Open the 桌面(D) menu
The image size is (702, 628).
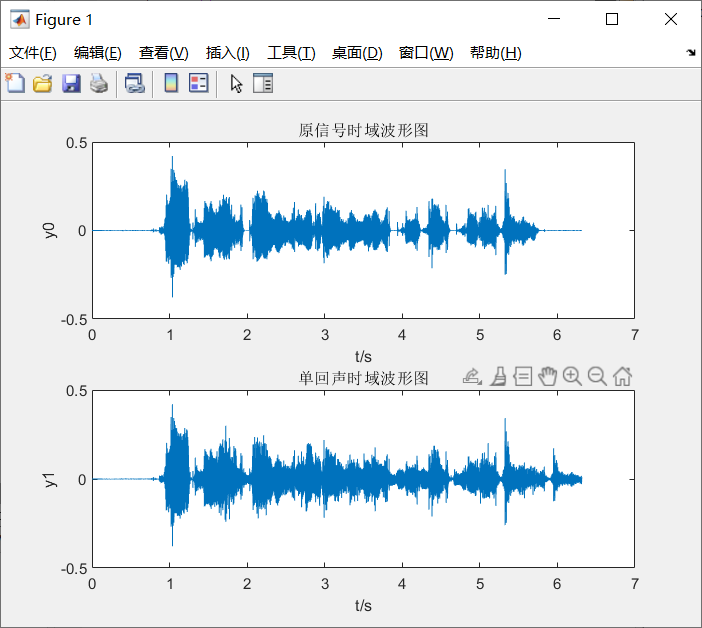click(357, 53)
